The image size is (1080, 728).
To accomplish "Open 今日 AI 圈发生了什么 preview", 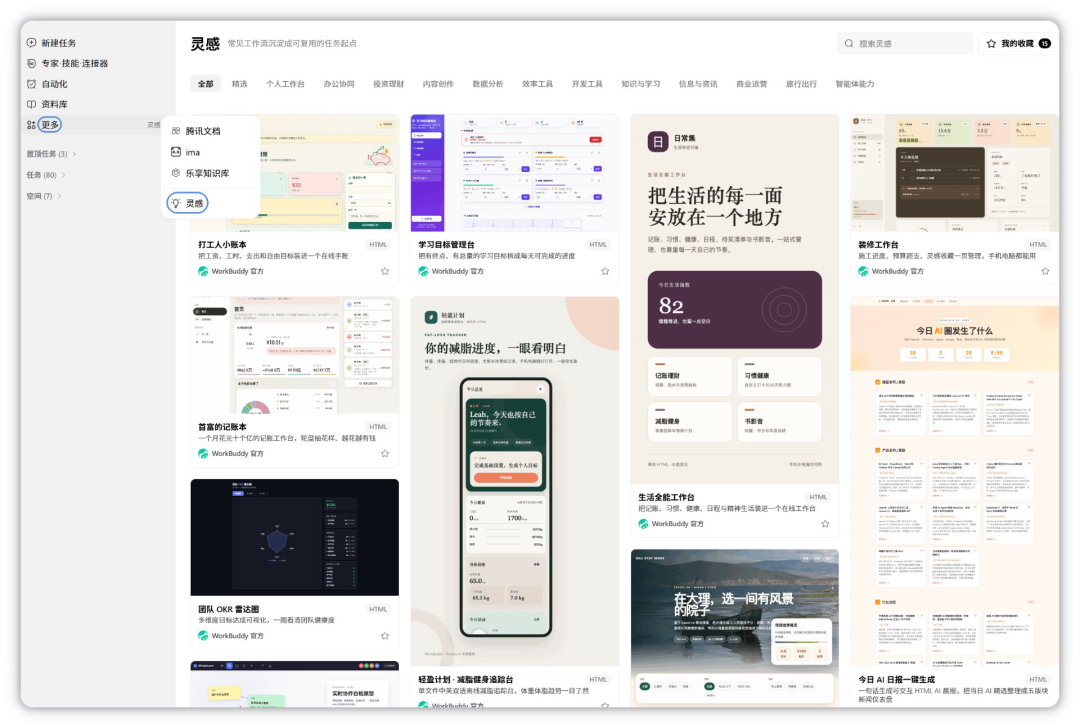I will pos(954,481).
